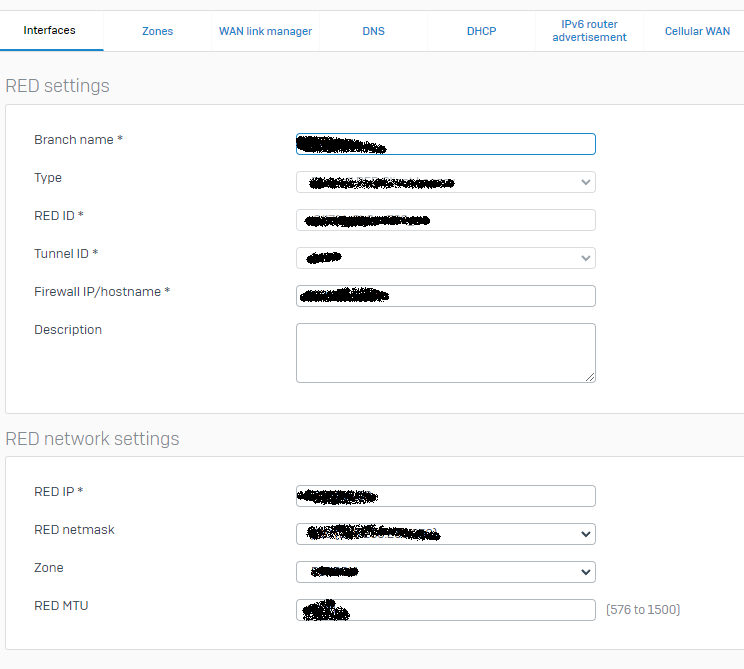The height and width of the screenshot is (669, 744).
Task: Click the 'Tunnel ID *' label
Action: coord(66,253)
